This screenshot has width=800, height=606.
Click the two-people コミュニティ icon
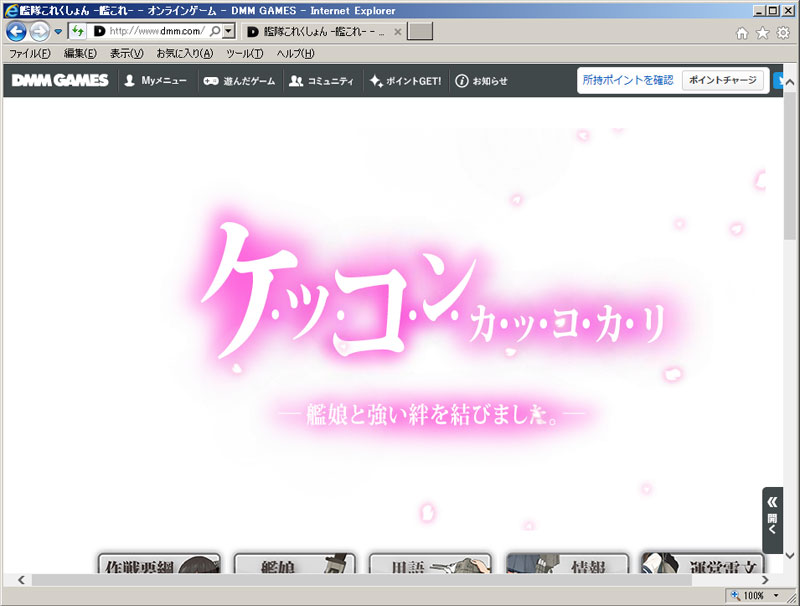[296, 81]
